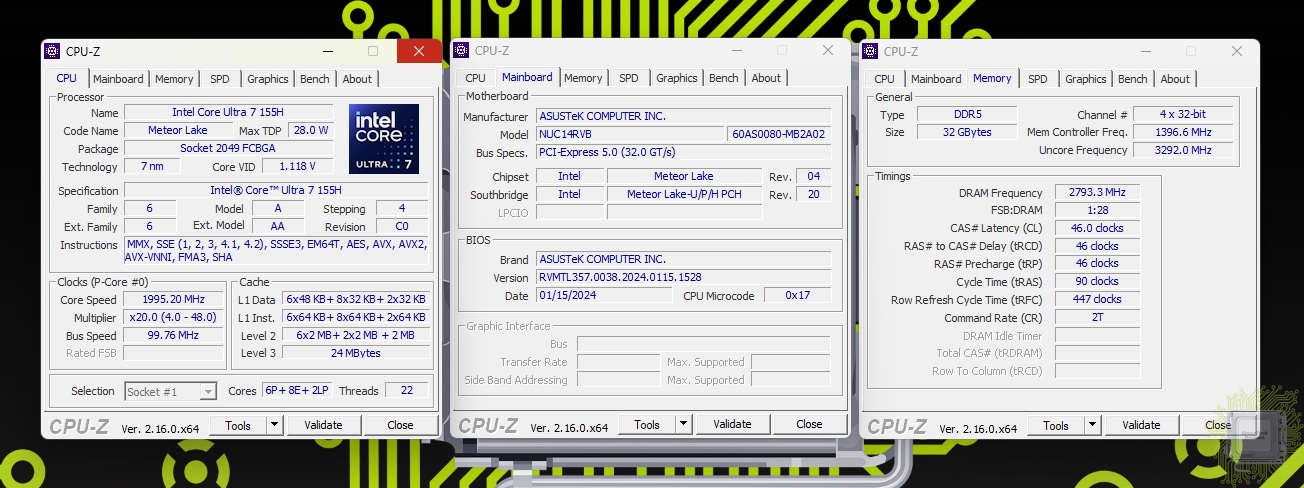Minimize the Mainboard CPU-Z window
Image resolution: width=1304 pixels, height=488 pixels.
pyautogui.click(x=735, y=50)
